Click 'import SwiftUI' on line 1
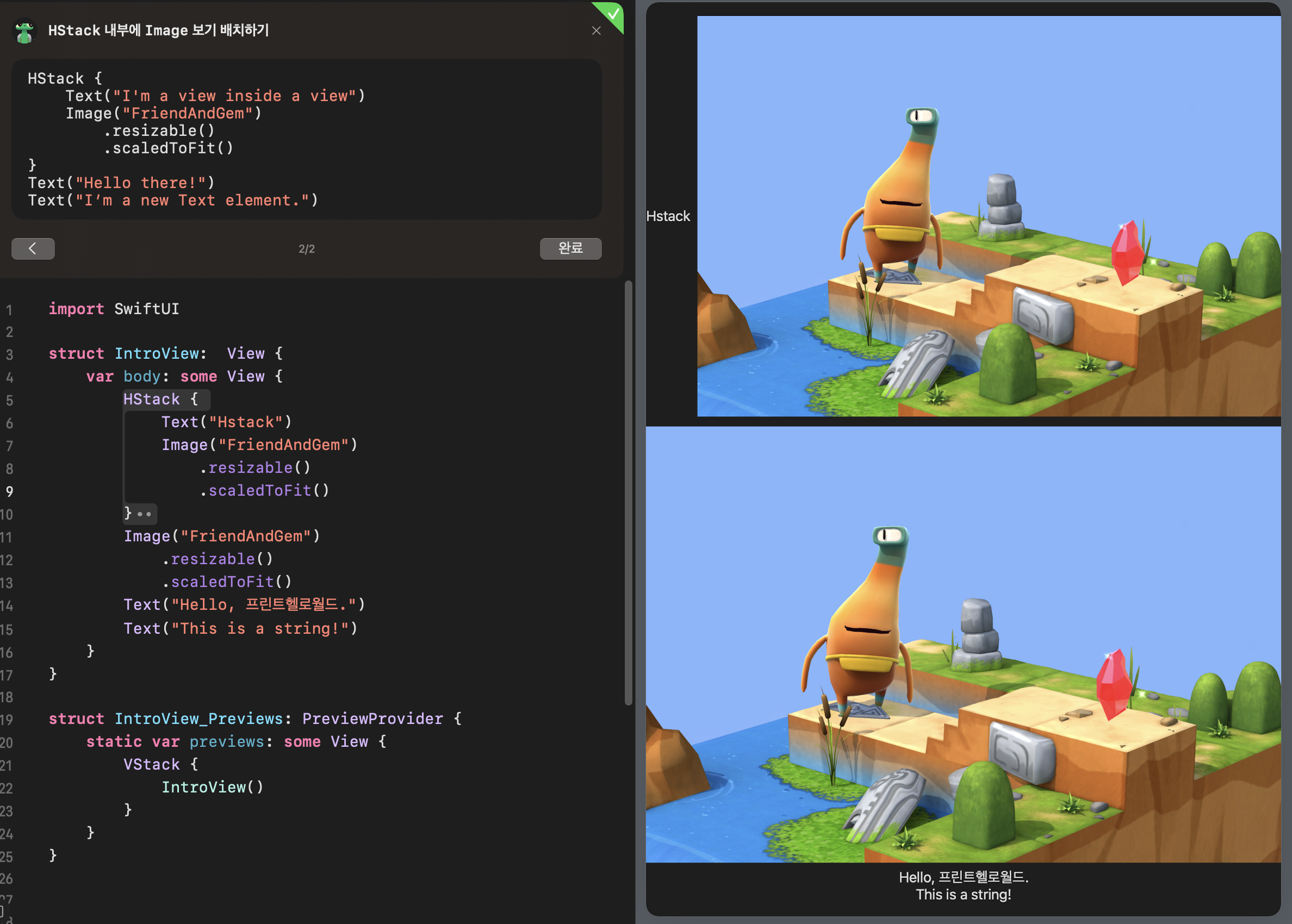Screen dimensions: 1292x924 pos(114,309)
